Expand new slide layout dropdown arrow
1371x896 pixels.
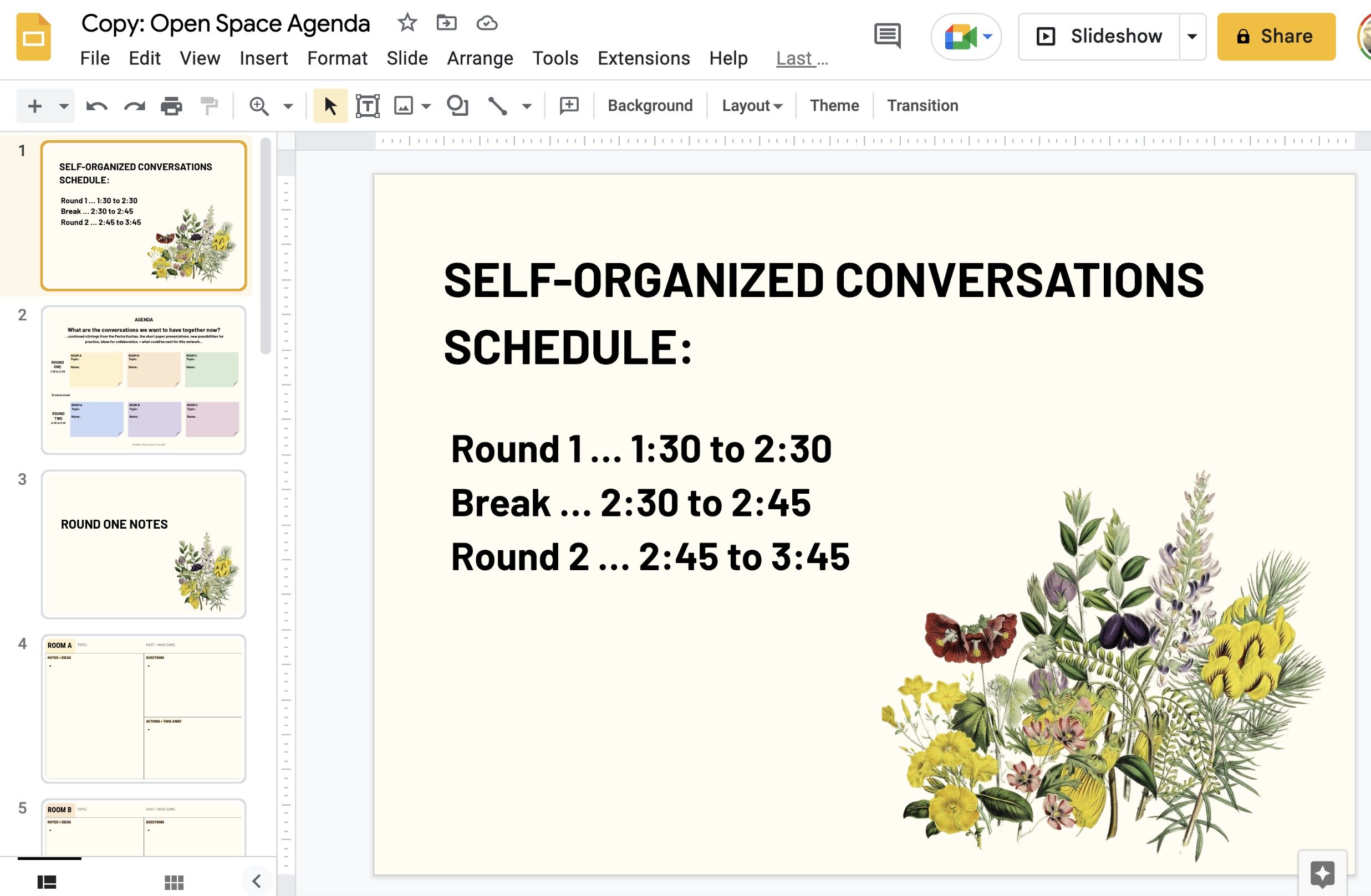pyautogui.click(x=64, y=106)
